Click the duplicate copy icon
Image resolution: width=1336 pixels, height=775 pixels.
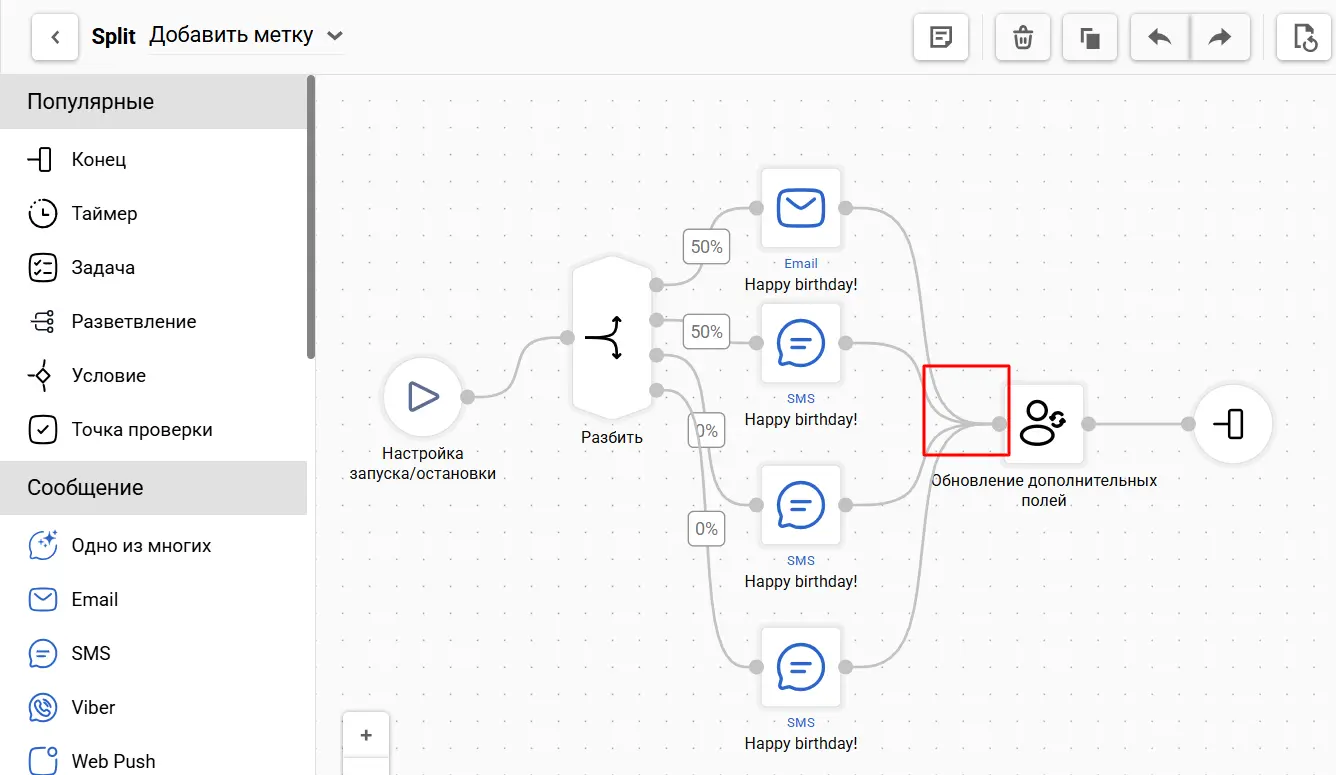(1090, 38)
